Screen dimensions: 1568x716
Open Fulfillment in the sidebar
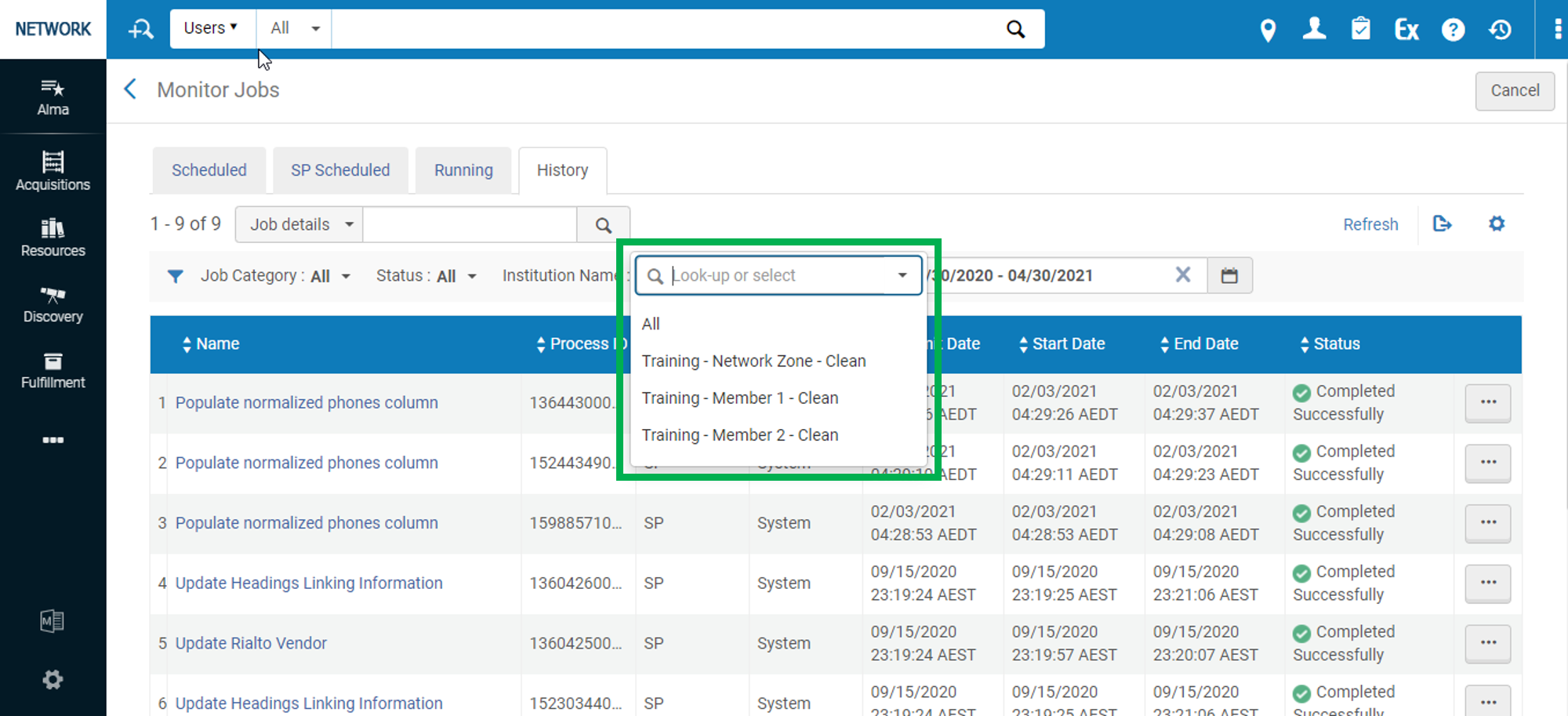pyautogui.click(x=53, y=370)
